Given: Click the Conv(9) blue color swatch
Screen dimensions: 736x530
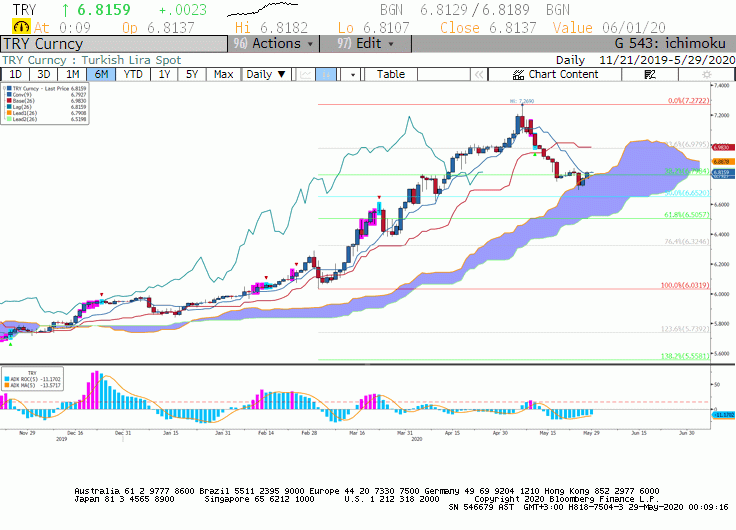Looking at the screenshot, I should pyautogui.click(x=9, y=95).
